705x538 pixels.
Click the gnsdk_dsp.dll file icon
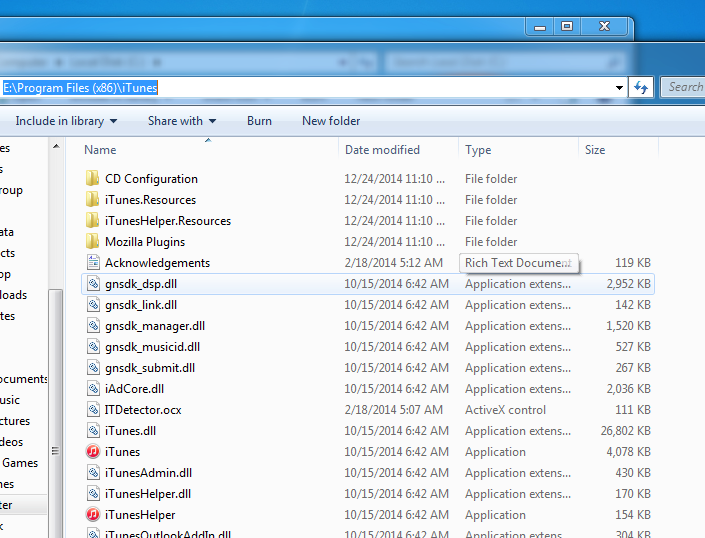(93, 284)
